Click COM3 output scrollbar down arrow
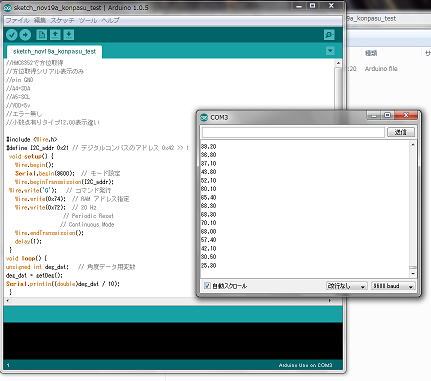This screenshot has width=431, height=381. [413, 274]
